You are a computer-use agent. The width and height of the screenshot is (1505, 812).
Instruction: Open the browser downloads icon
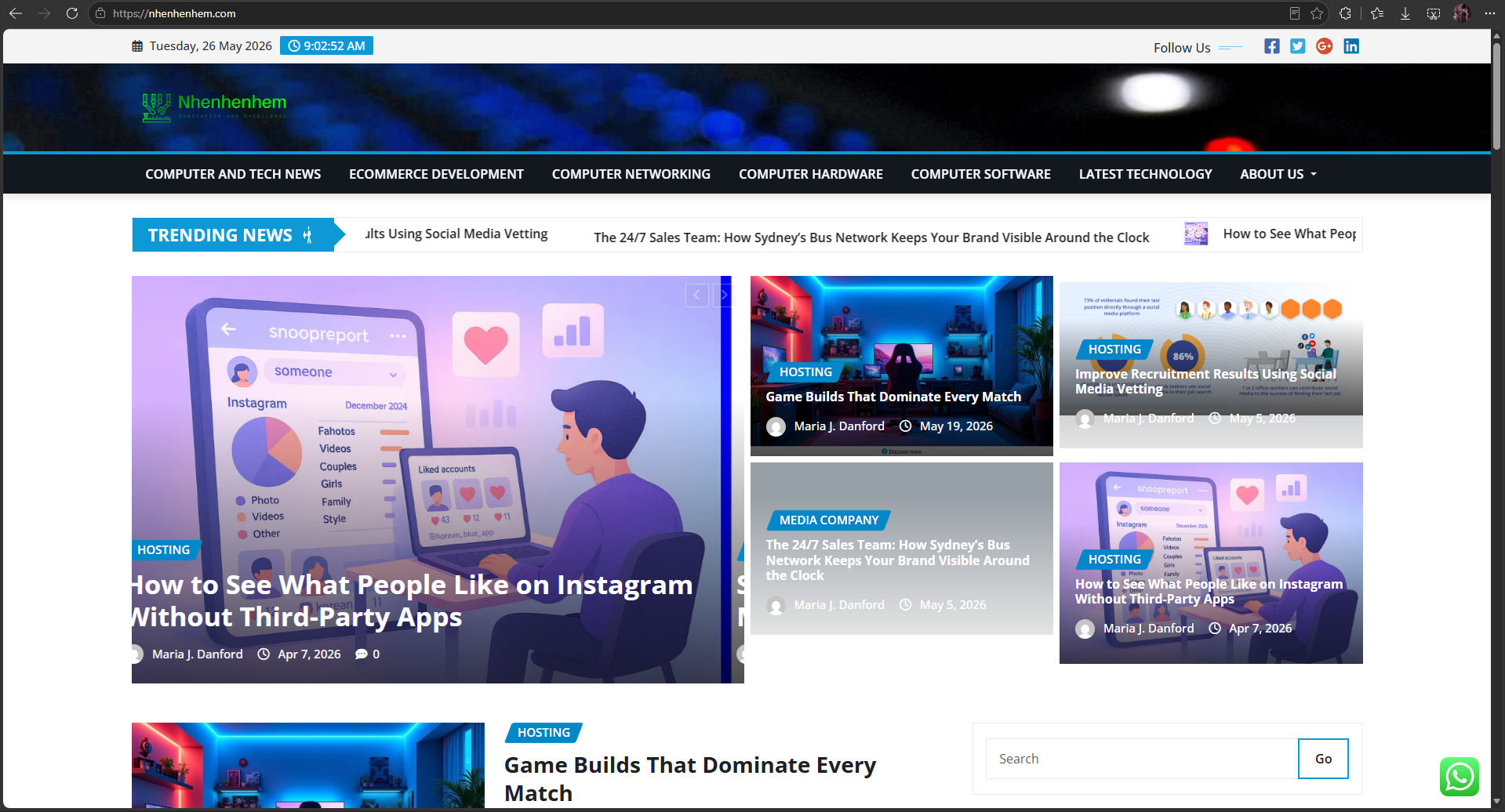[1405, 13]
